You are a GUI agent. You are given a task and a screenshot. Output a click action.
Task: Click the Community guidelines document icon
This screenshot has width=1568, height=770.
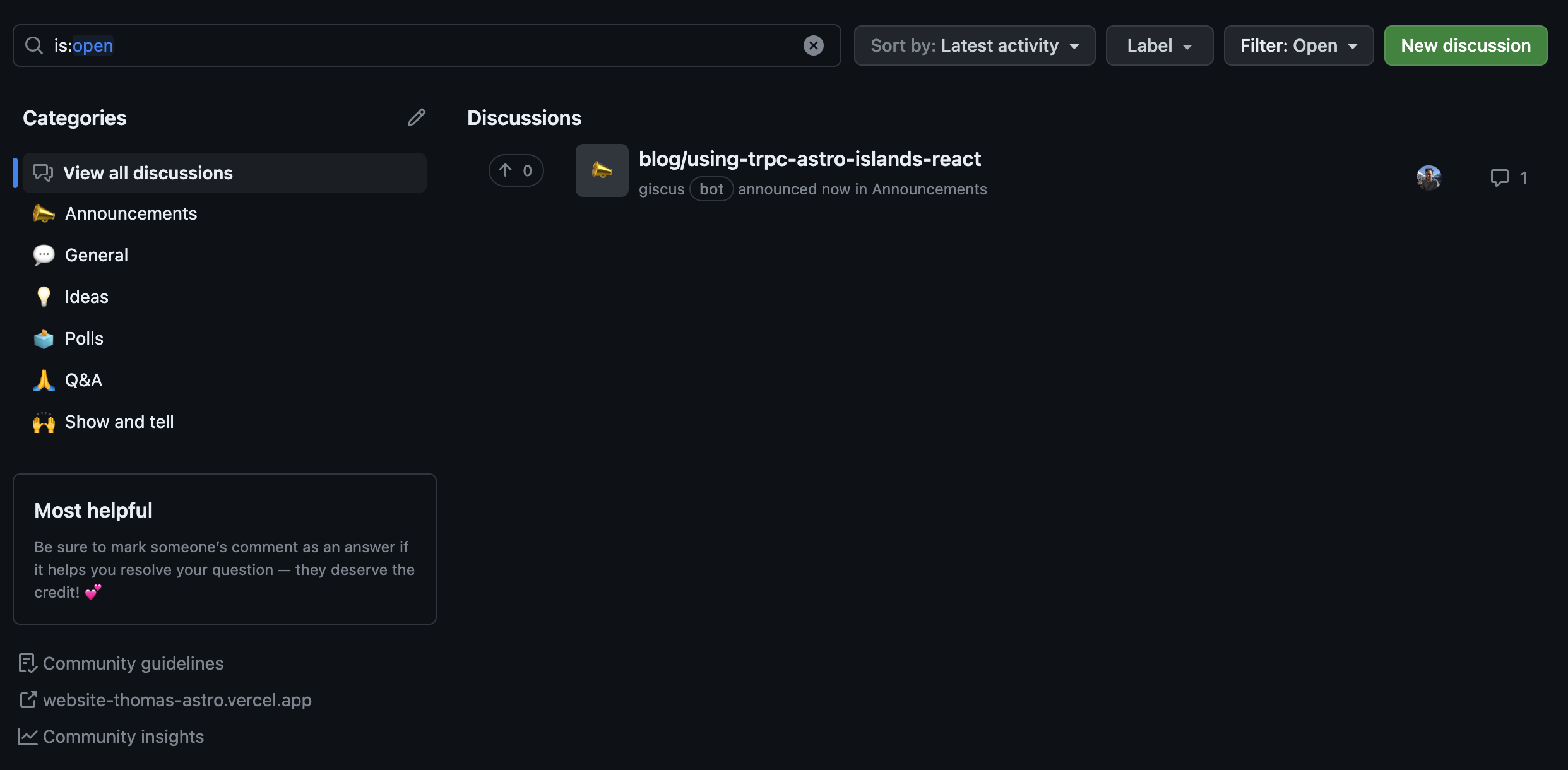click(x=27, y=663)
